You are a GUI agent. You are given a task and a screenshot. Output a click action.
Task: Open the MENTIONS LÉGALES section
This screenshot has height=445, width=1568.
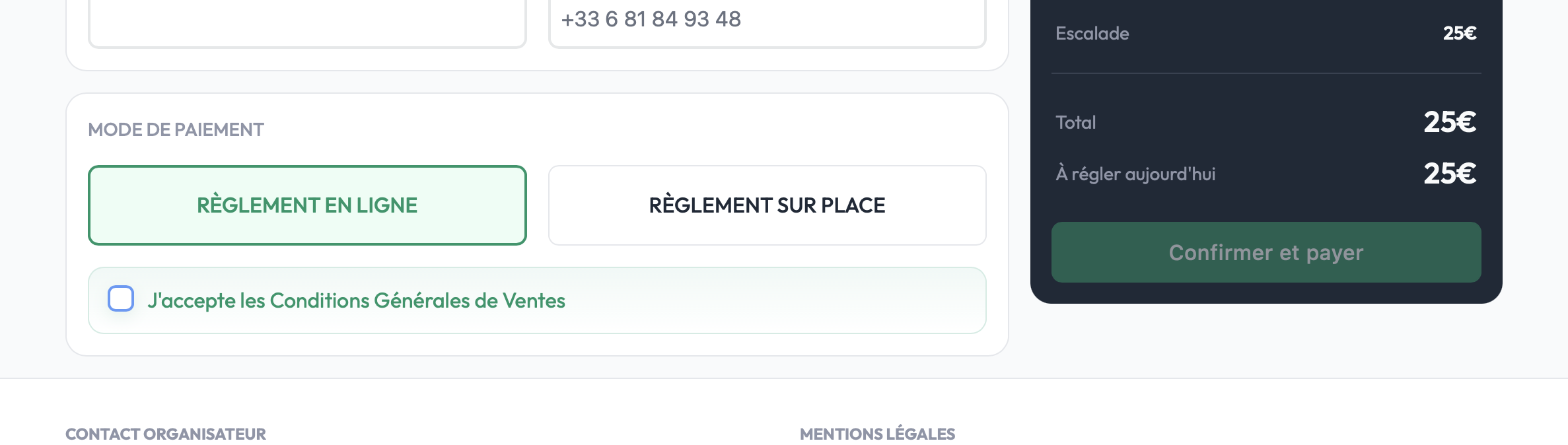point(877,434)
